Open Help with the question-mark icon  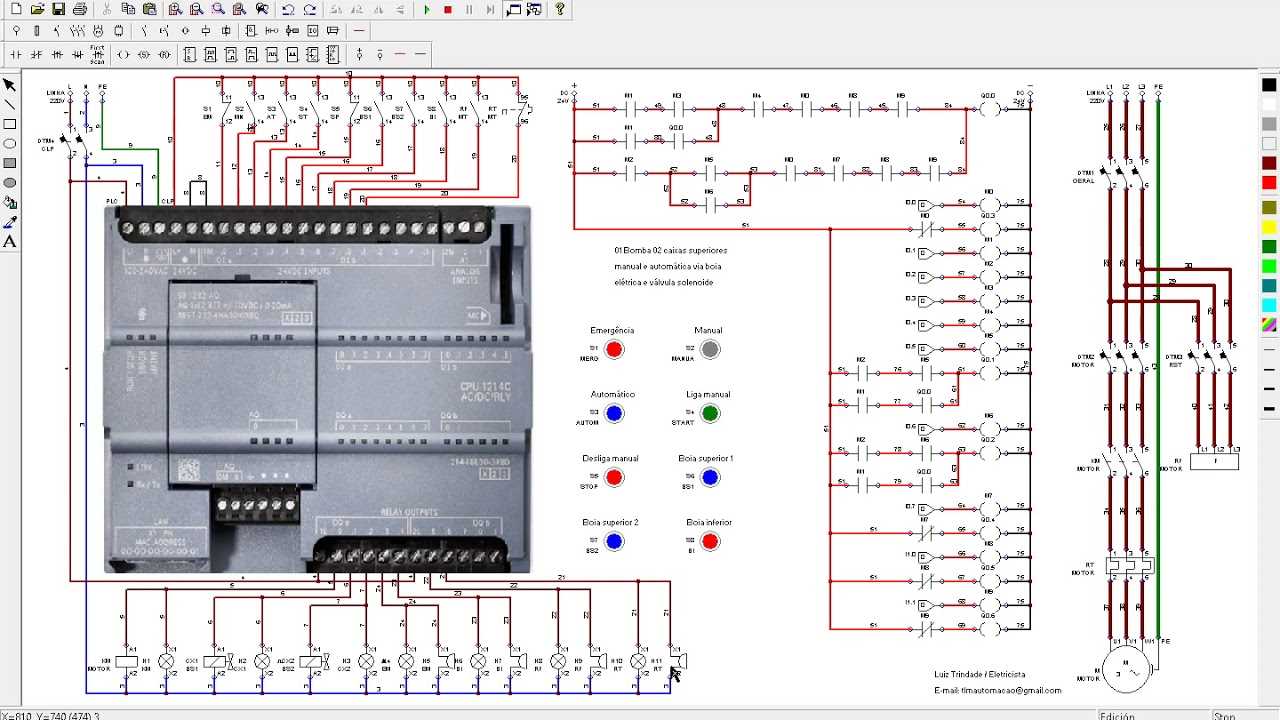click(x=560, y=10)
